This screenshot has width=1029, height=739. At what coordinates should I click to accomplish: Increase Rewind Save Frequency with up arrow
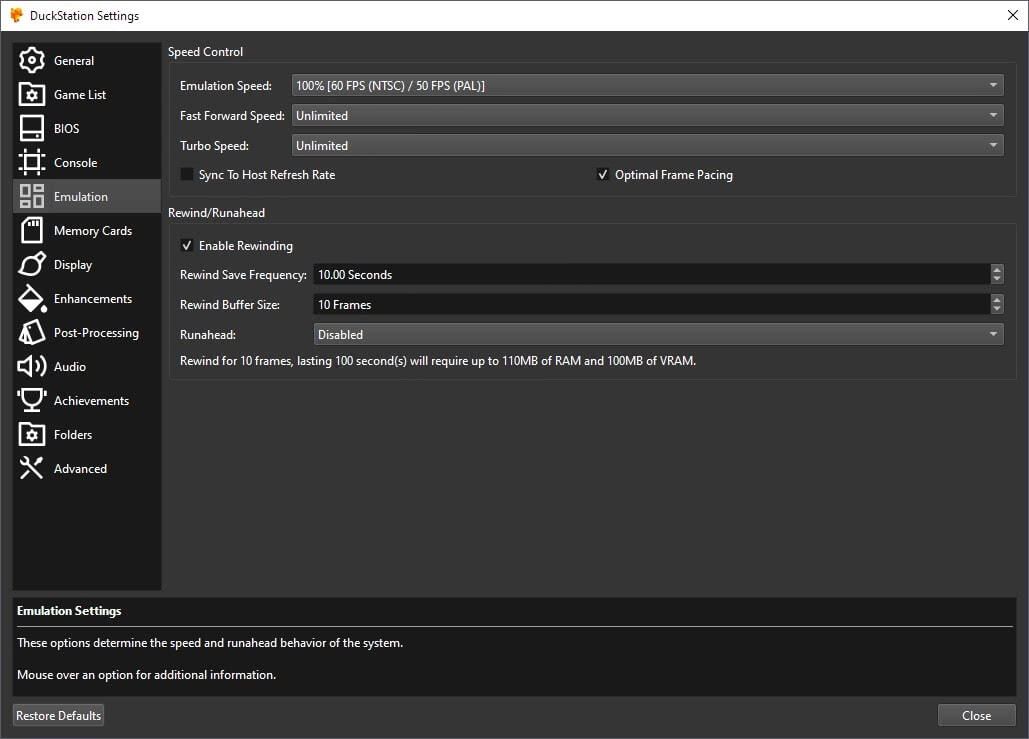pyautogui.click(x=997, y=270)
